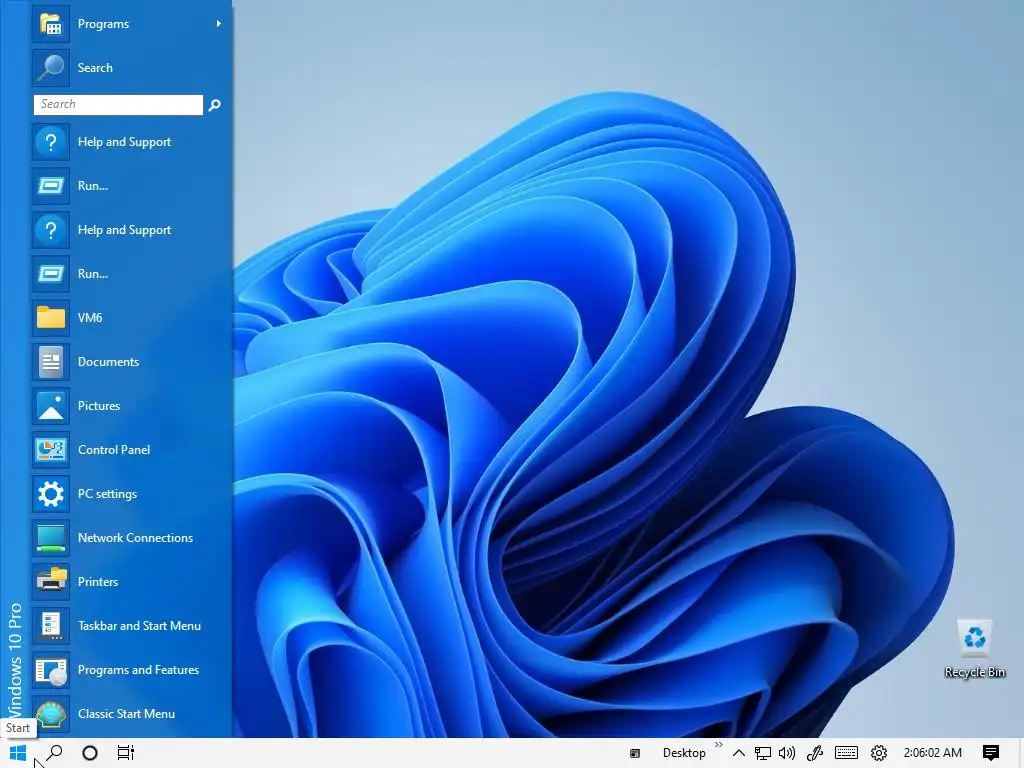
Task: Open Taskbar and Start Menu settings
Action: 131,626
